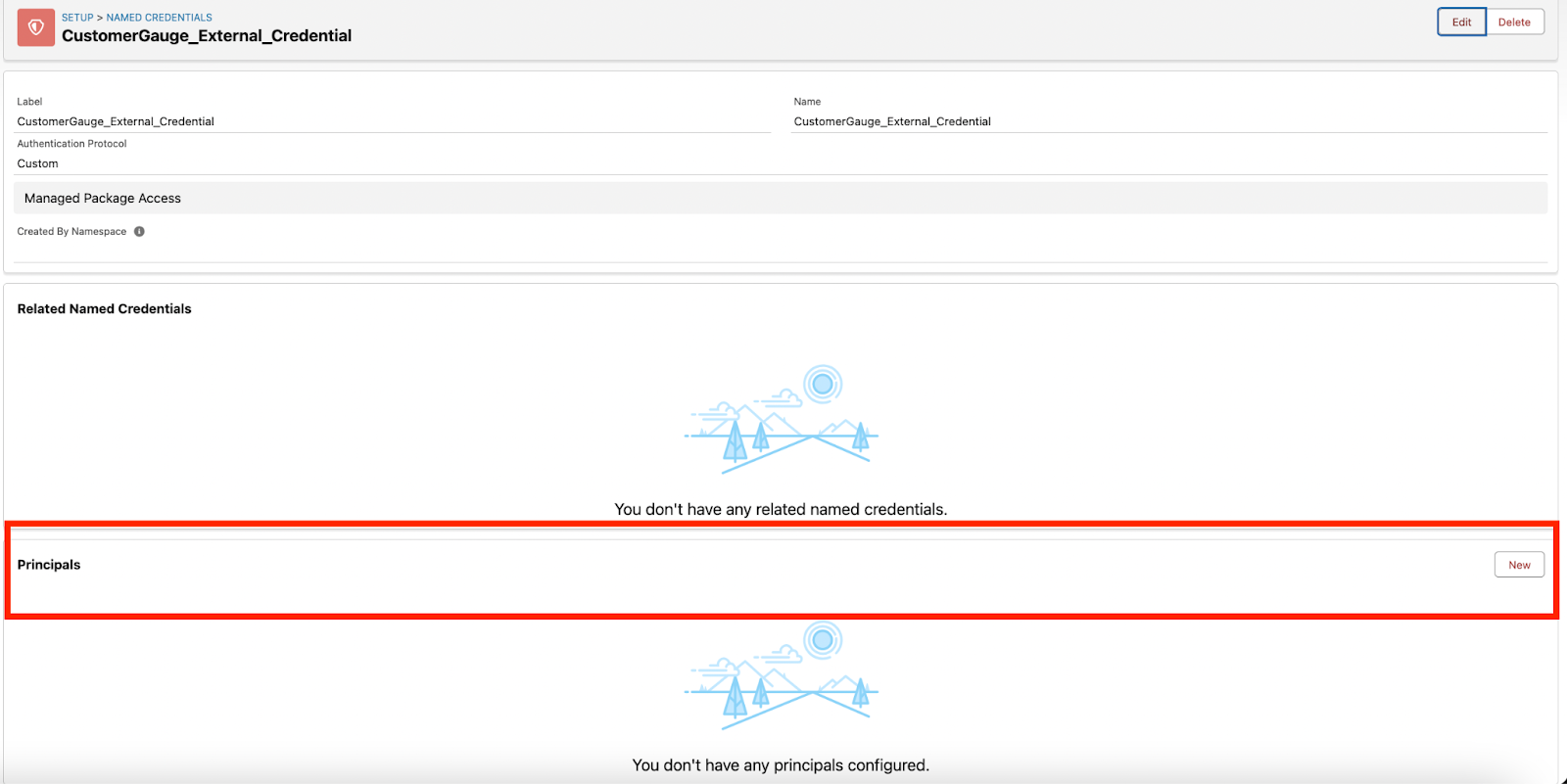Click the Created By Namespace label
This screenshot has height=784, width=1567.
coord(71,232)
